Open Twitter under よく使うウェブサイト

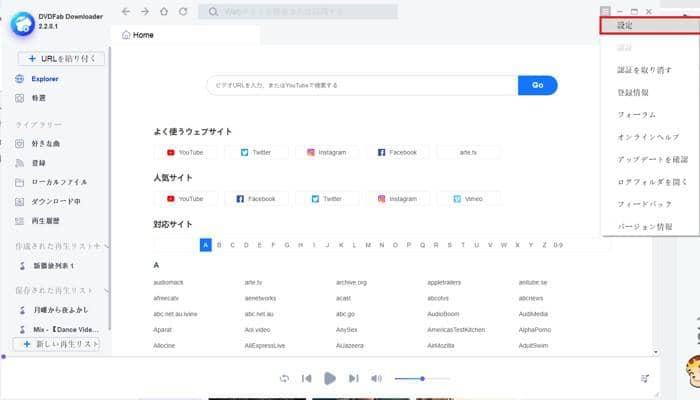point(256,152)
